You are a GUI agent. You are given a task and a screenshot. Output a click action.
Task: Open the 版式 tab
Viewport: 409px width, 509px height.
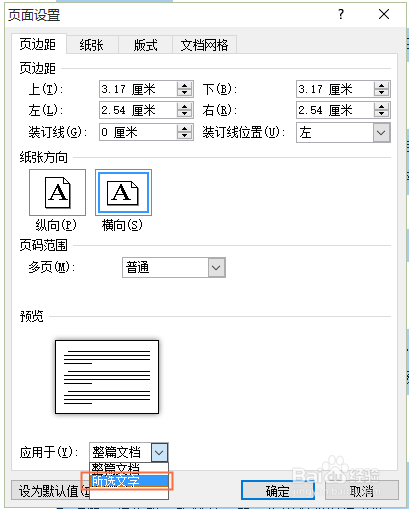pos(145,45)
